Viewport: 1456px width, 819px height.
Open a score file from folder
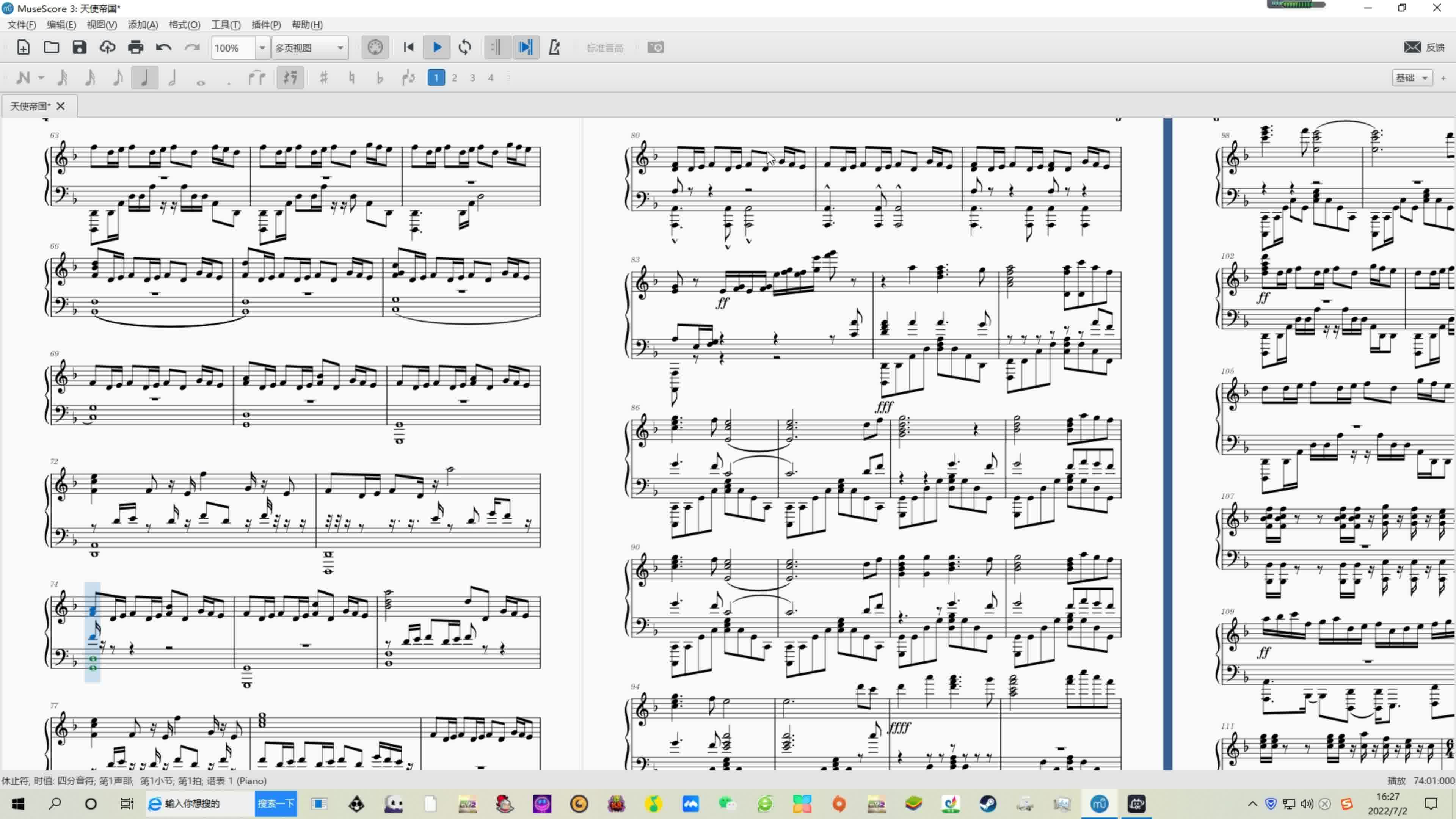tap(52, 47)
